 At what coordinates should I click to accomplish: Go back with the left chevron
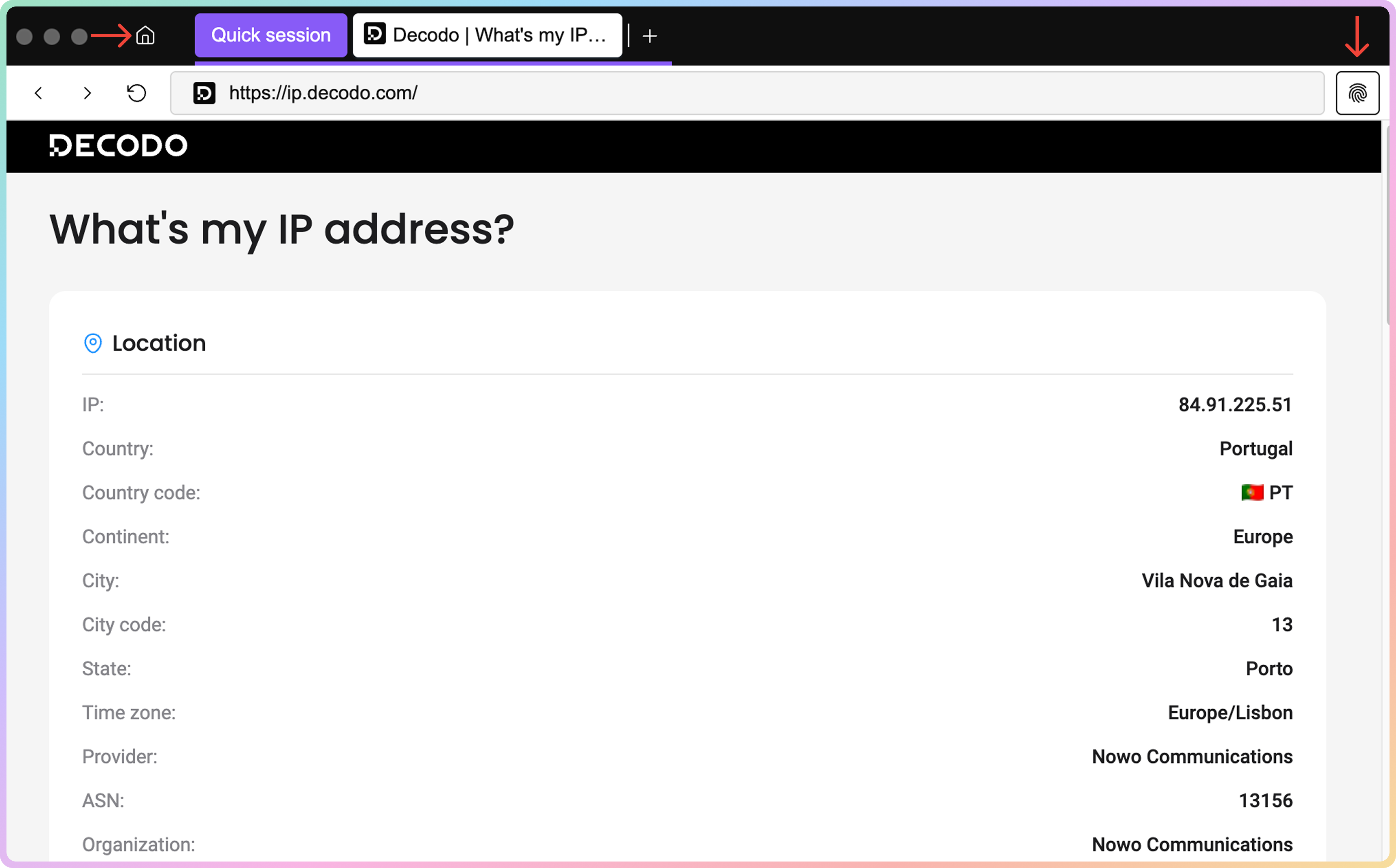coord(38,93)
